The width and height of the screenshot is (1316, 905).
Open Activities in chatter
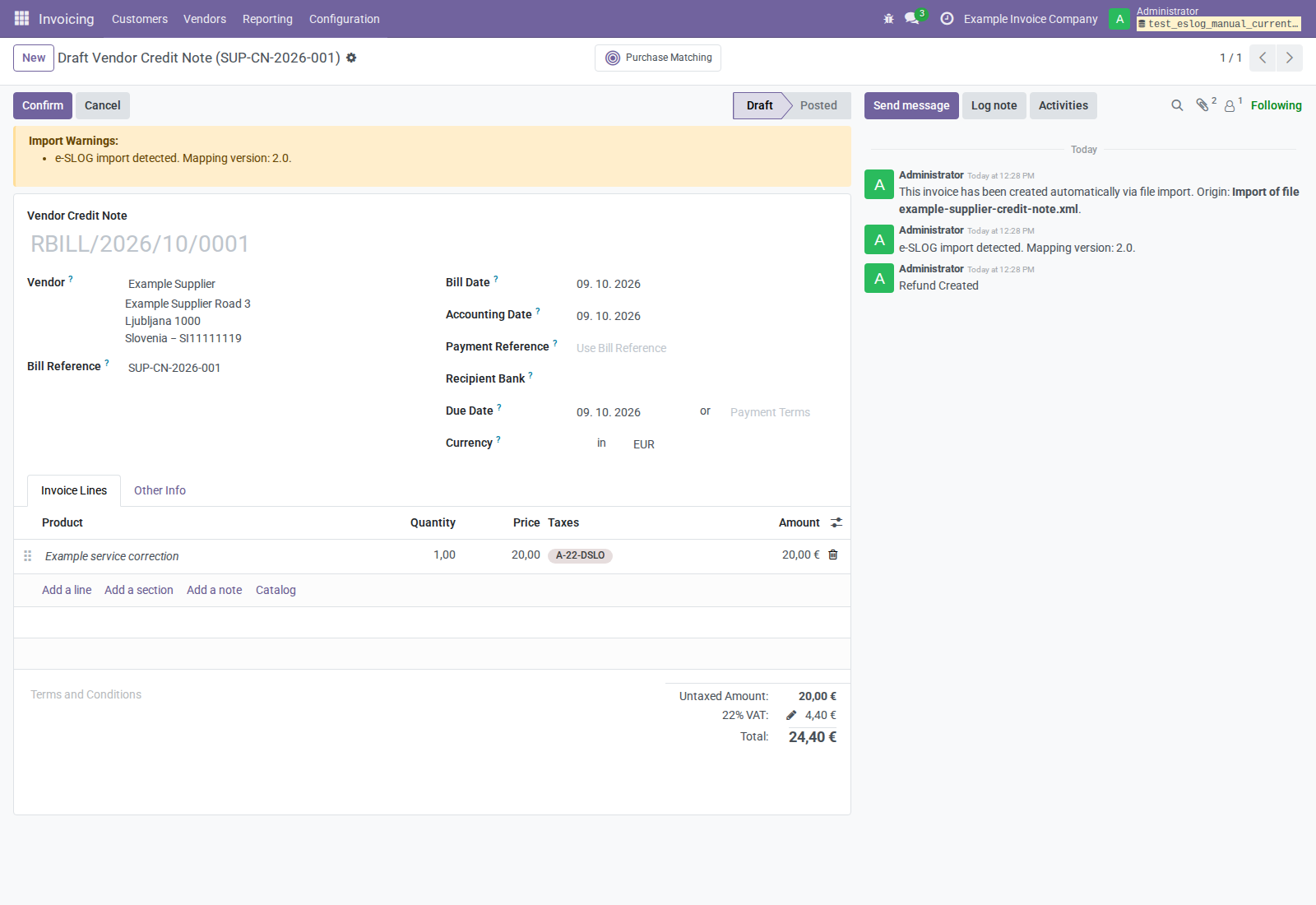1063,105
